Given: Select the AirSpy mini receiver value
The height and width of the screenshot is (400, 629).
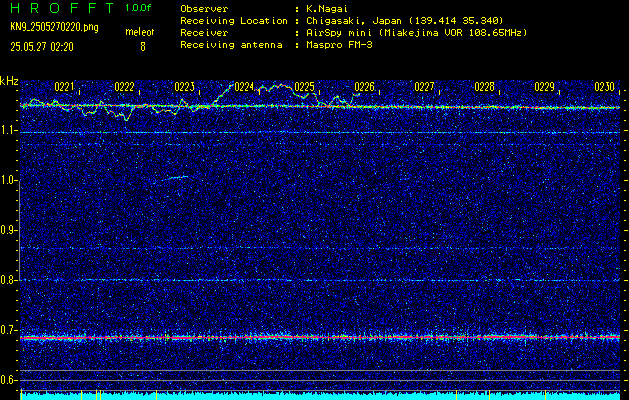Looking at the screenshot, I should [417, 33].
